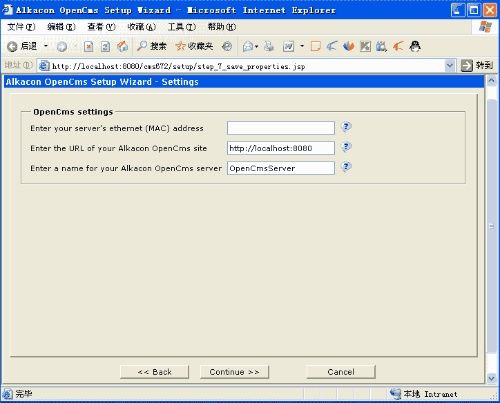Refresh the page using the refresh icon
The height and width of the screenshot is (403, 500).
point(105,46)
